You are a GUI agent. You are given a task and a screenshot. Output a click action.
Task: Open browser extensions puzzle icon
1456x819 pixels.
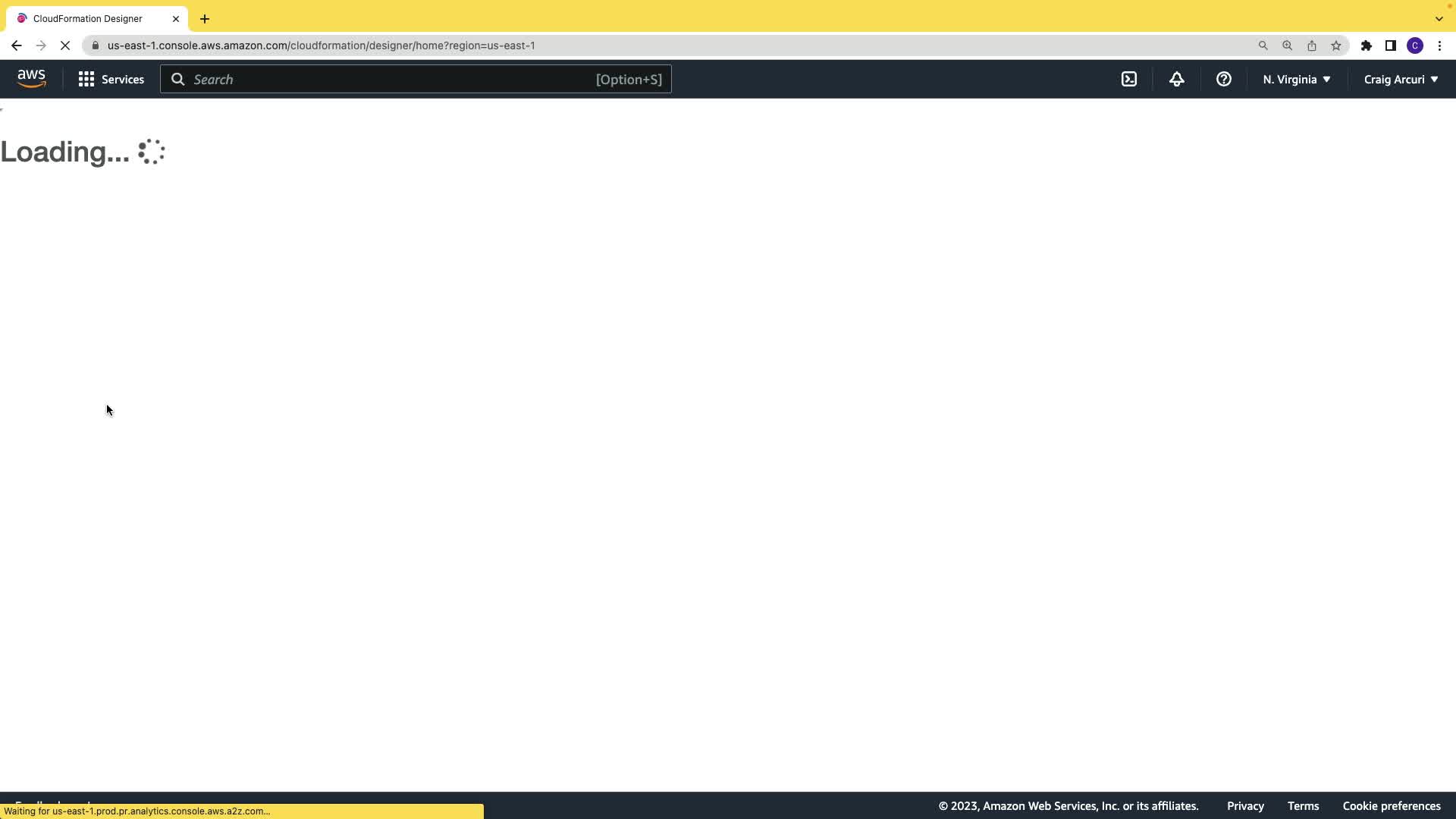1366,45
